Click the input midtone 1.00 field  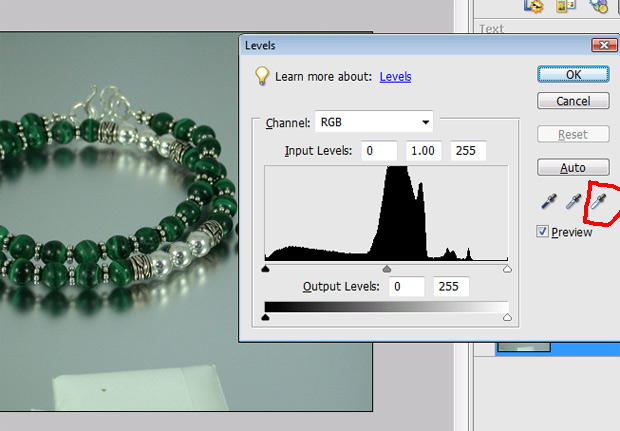[423, 151]
